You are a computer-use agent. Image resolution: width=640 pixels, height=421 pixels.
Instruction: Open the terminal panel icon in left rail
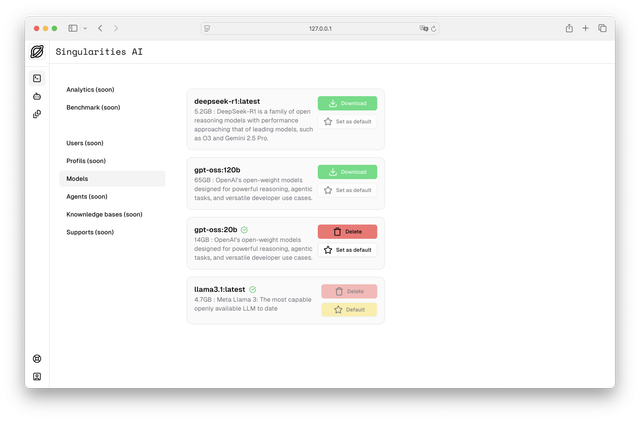point(37,78)
